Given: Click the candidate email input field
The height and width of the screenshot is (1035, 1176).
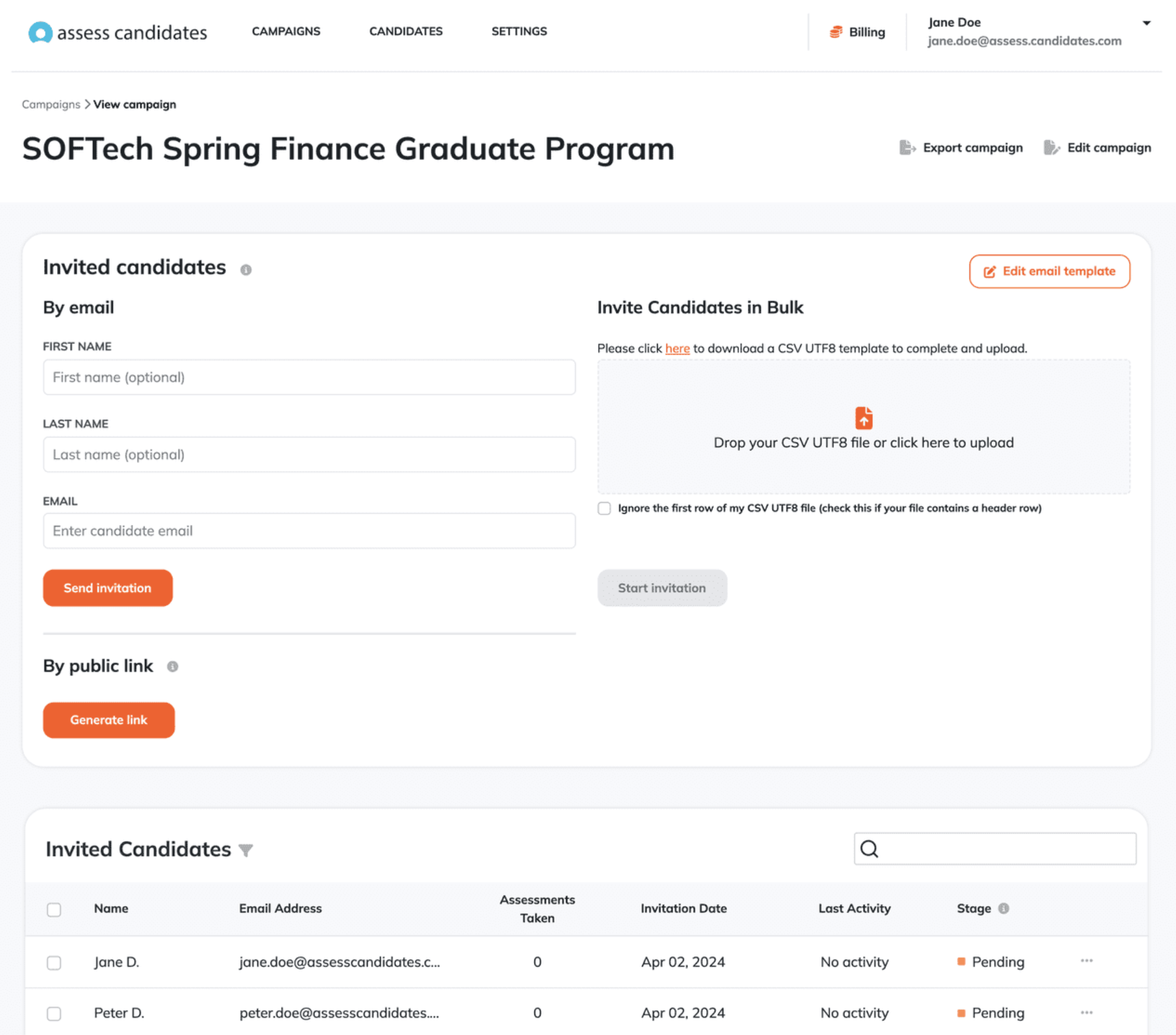Looking at the screenshot, I should (x=309, y=531).
